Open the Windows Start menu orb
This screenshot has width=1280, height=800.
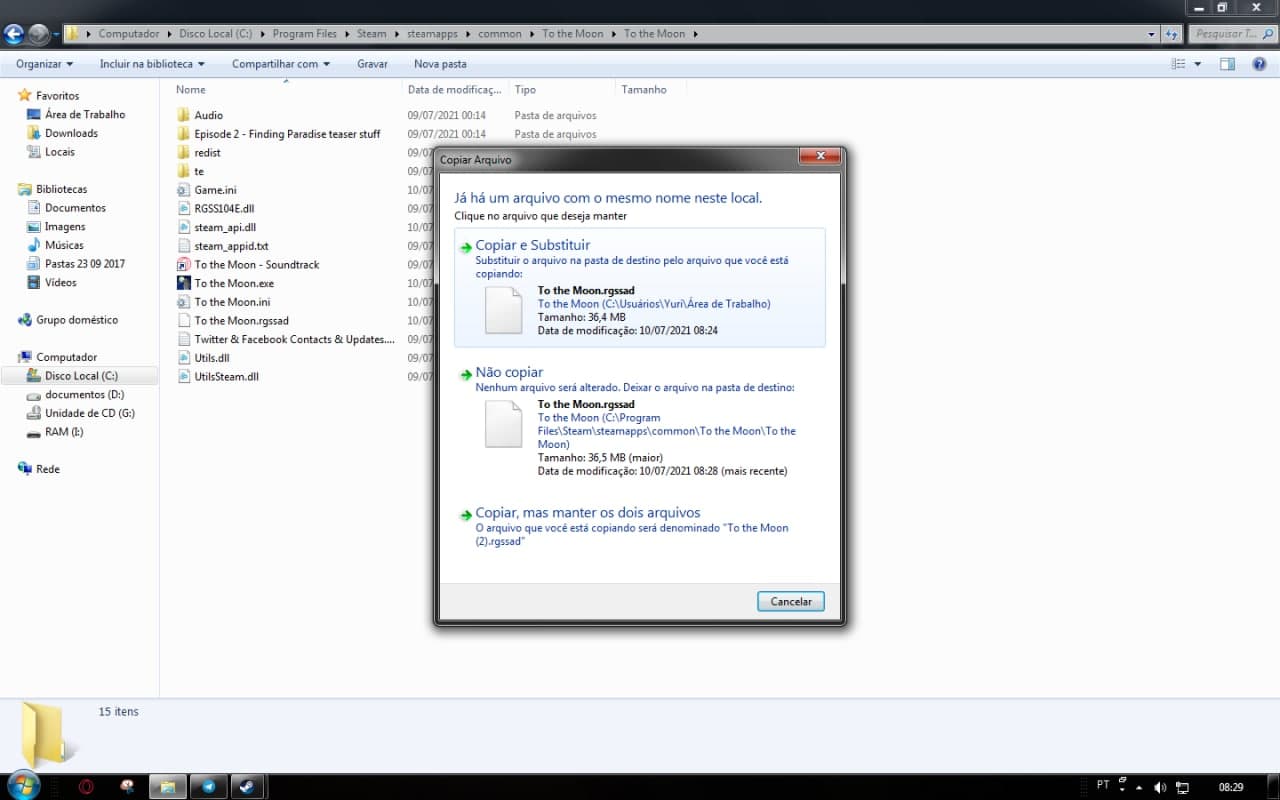coord(22,786)
